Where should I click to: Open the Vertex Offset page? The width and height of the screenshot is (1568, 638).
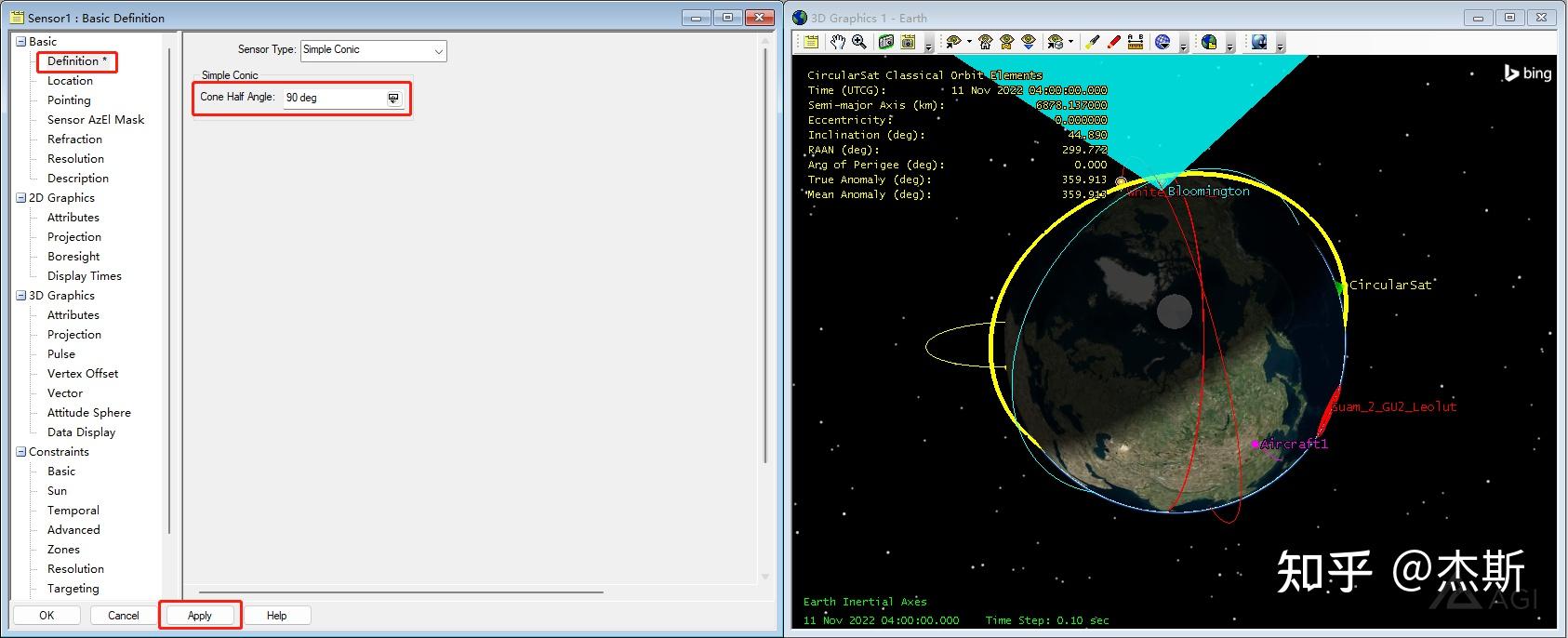point(83,374)
